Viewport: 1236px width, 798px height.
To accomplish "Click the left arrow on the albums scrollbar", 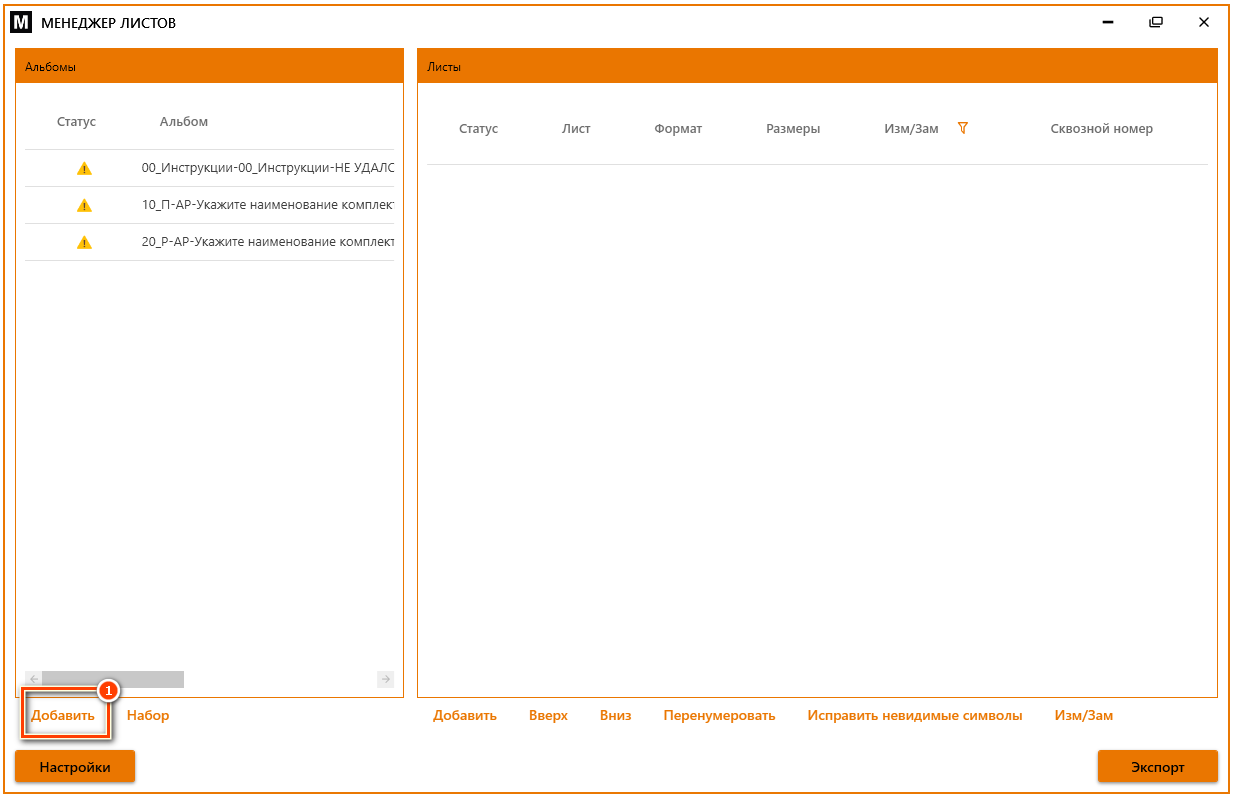I will pyautogui.click(x=33, y=679).
